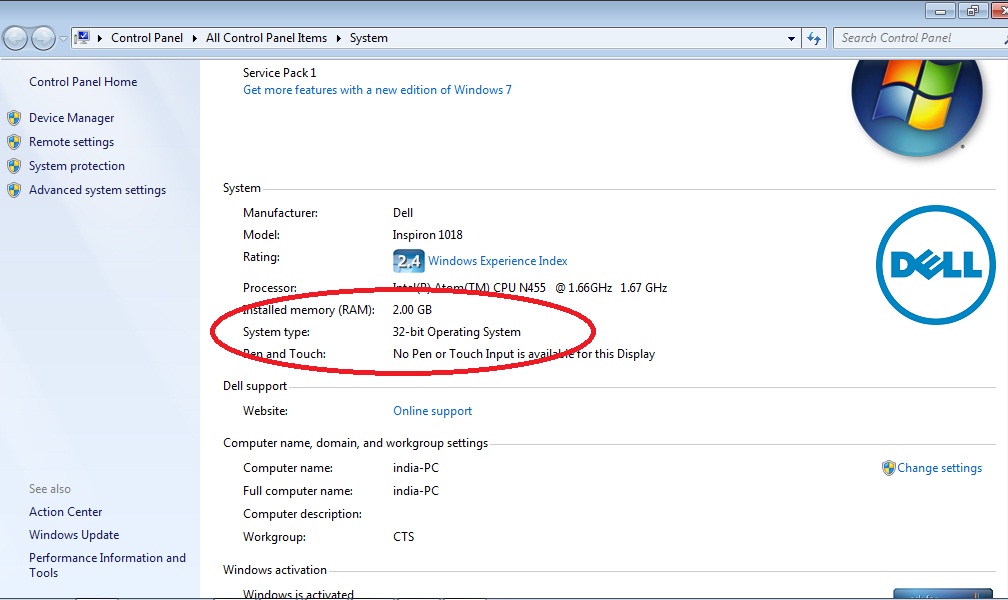Click the Inspiron 1018 model value
Screen dimensions: 1008x600
click(428, 235)
